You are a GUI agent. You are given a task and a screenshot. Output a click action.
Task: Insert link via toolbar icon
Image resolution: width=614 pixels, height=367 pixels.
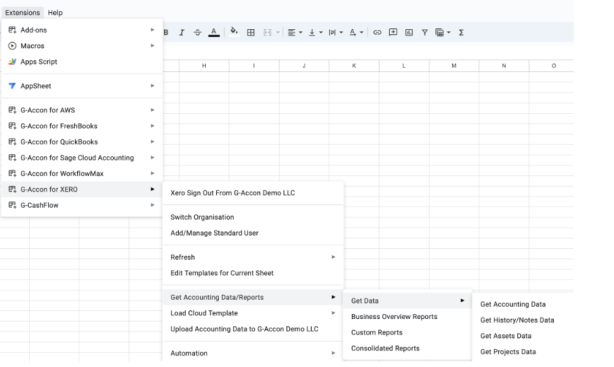click(377, 33)
